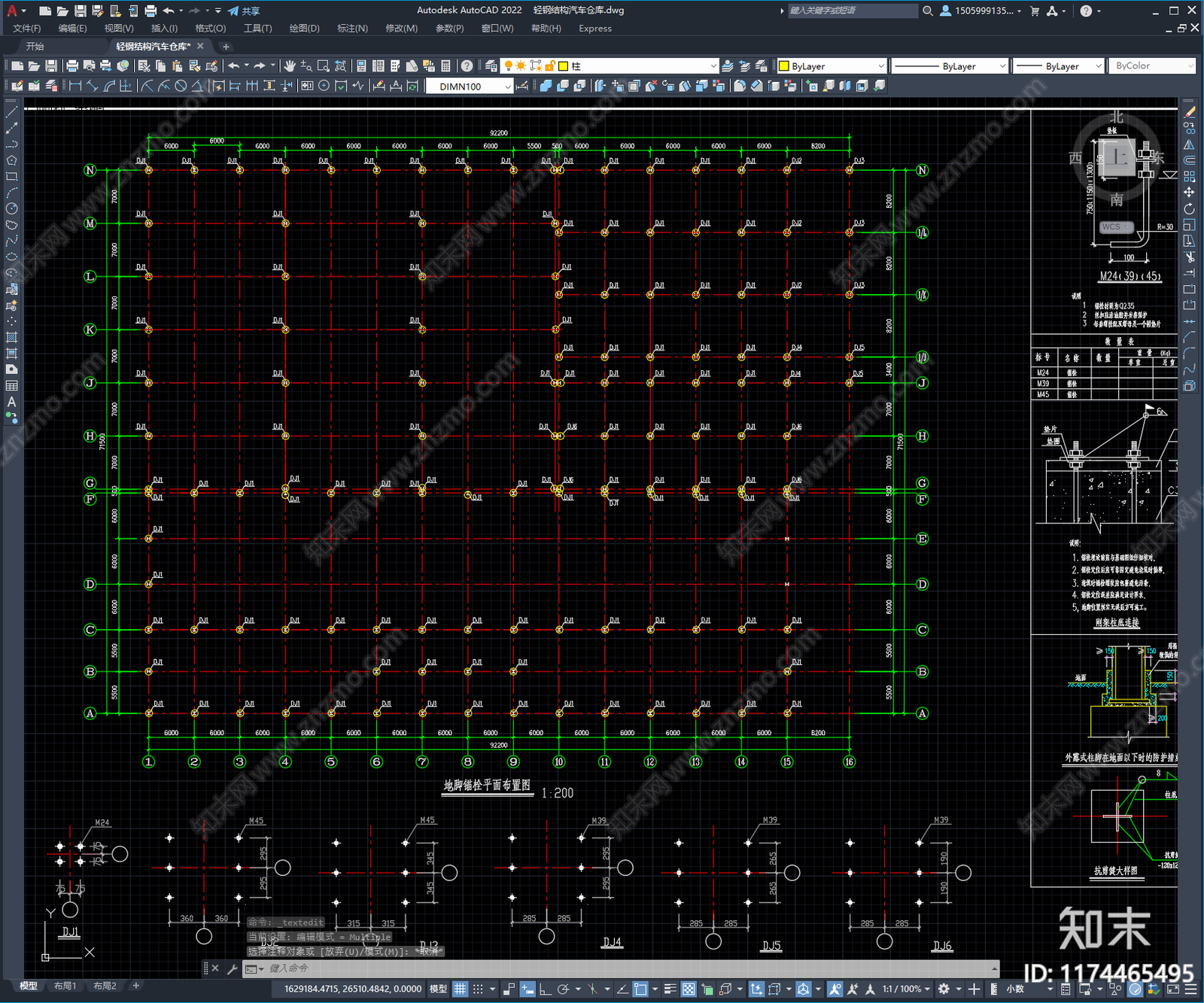
Task: Open the 标注(N) menu
Action: 352,29
